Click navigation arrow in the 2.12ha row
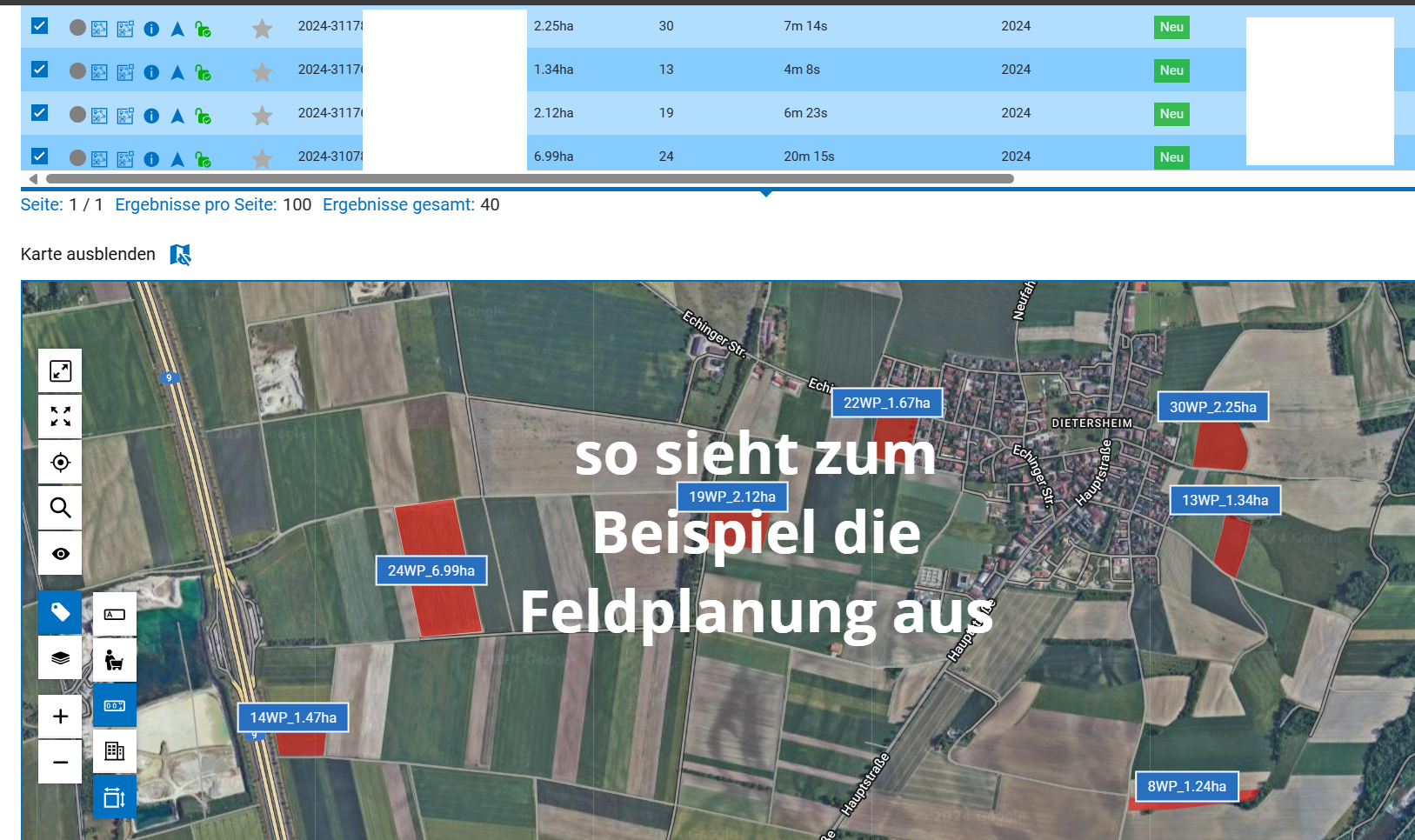 point(177,116)
